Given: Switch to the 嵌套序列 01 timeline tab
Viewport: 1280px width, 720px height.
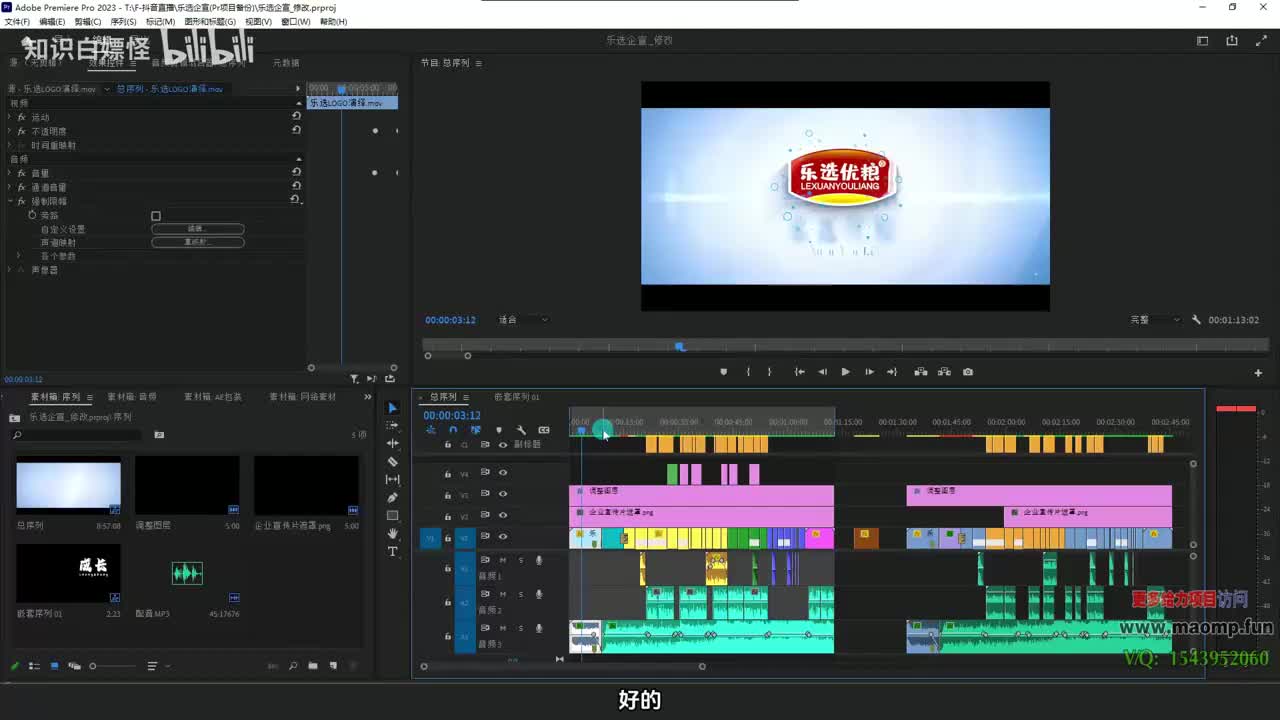Looking at the screenshot, I should [516, 397].
